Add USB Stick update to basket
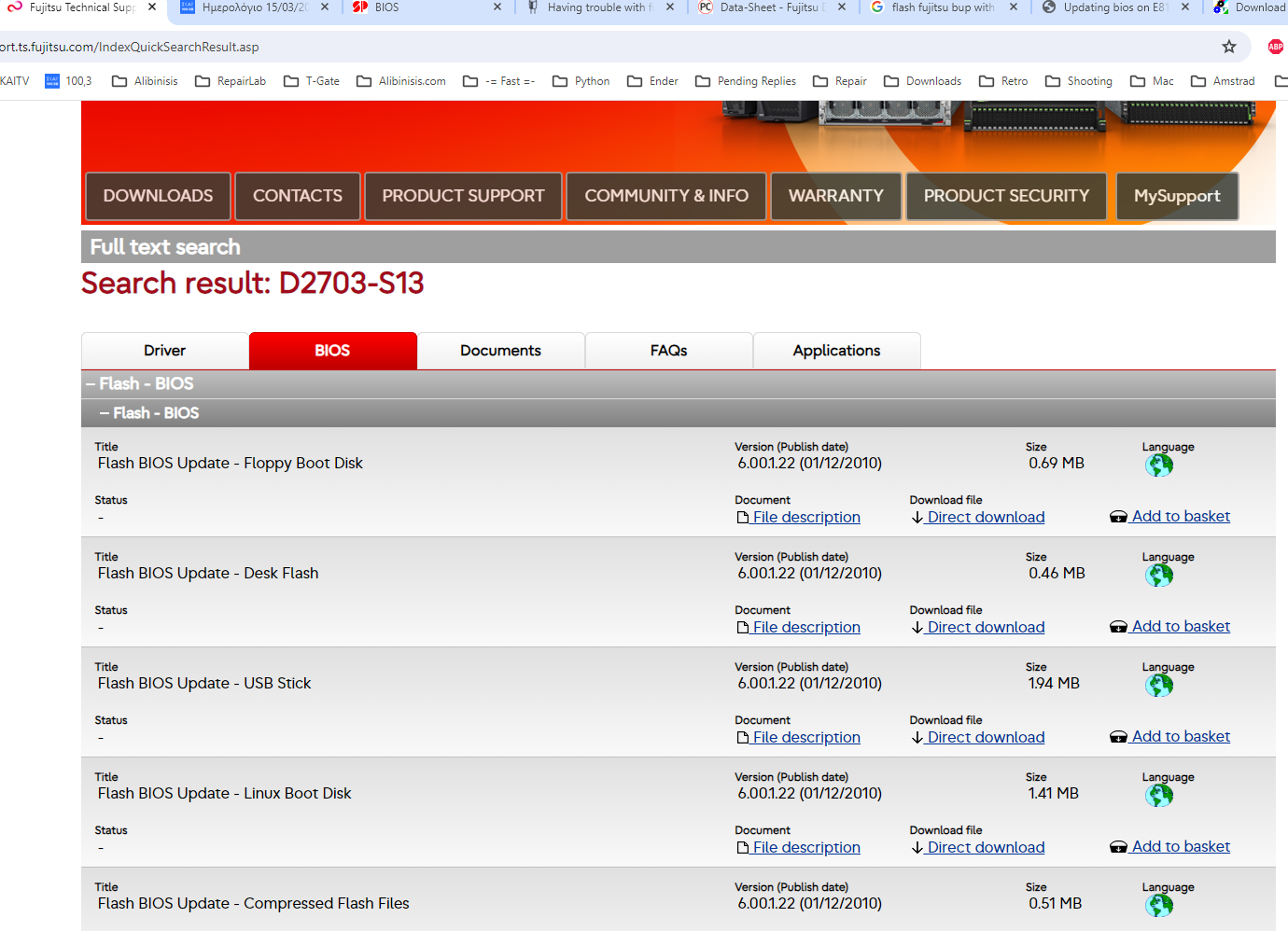This screenshot has height=931, width=1288. (x=1170, y=736)
